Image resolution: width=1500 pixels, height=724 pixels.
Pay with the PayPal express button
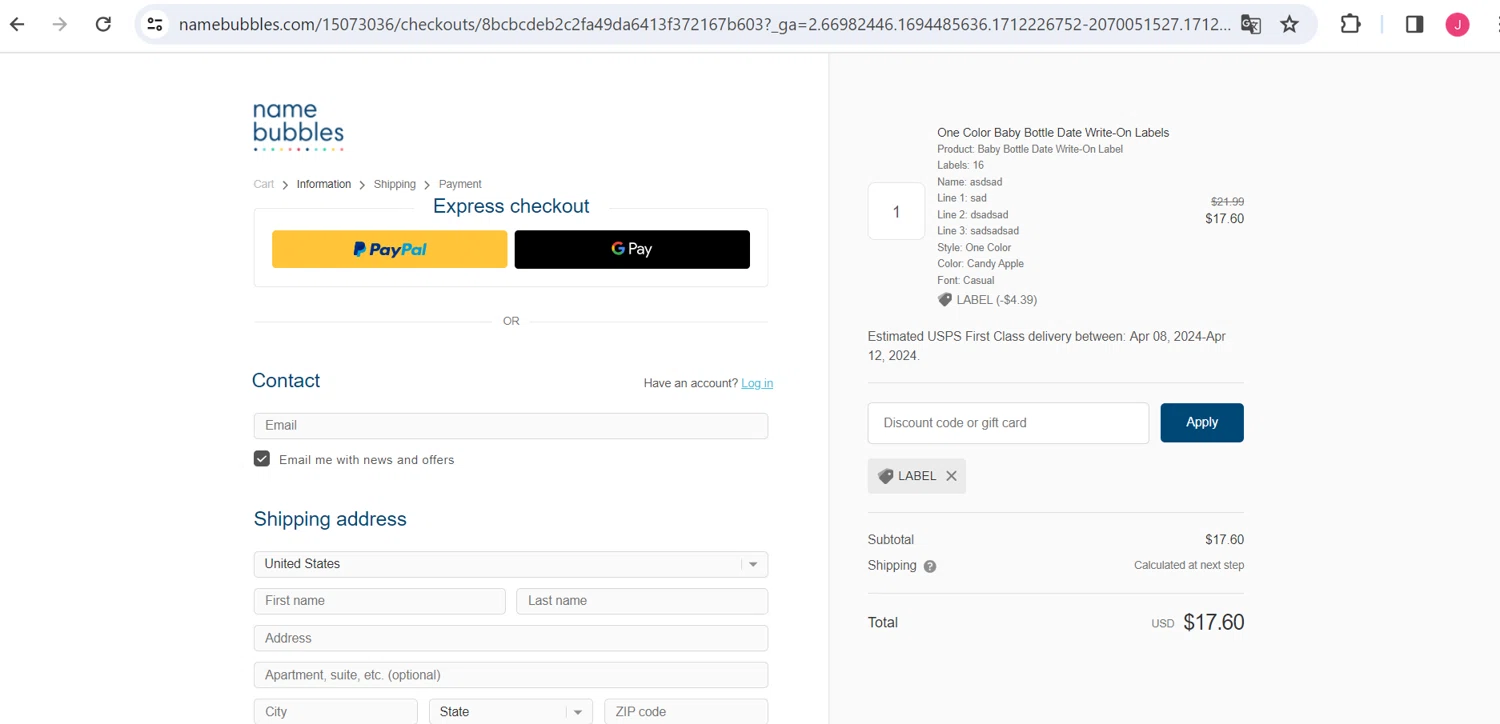[x=389, y=249]
